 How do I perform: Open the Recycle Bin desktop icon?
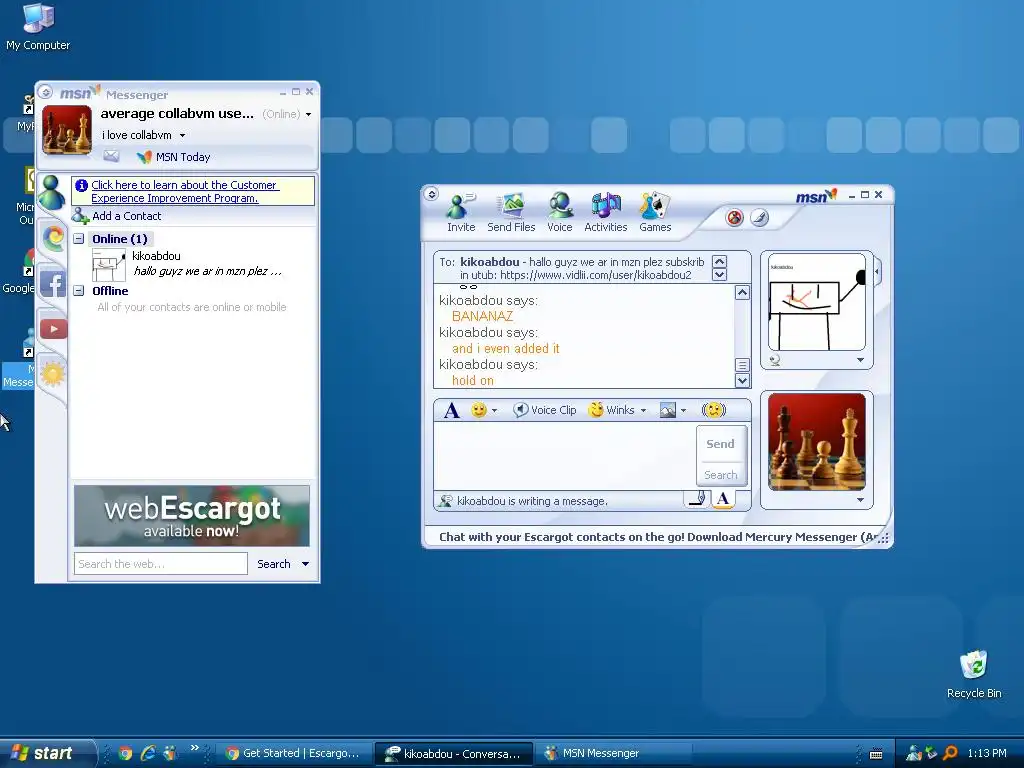click(974, 675)
